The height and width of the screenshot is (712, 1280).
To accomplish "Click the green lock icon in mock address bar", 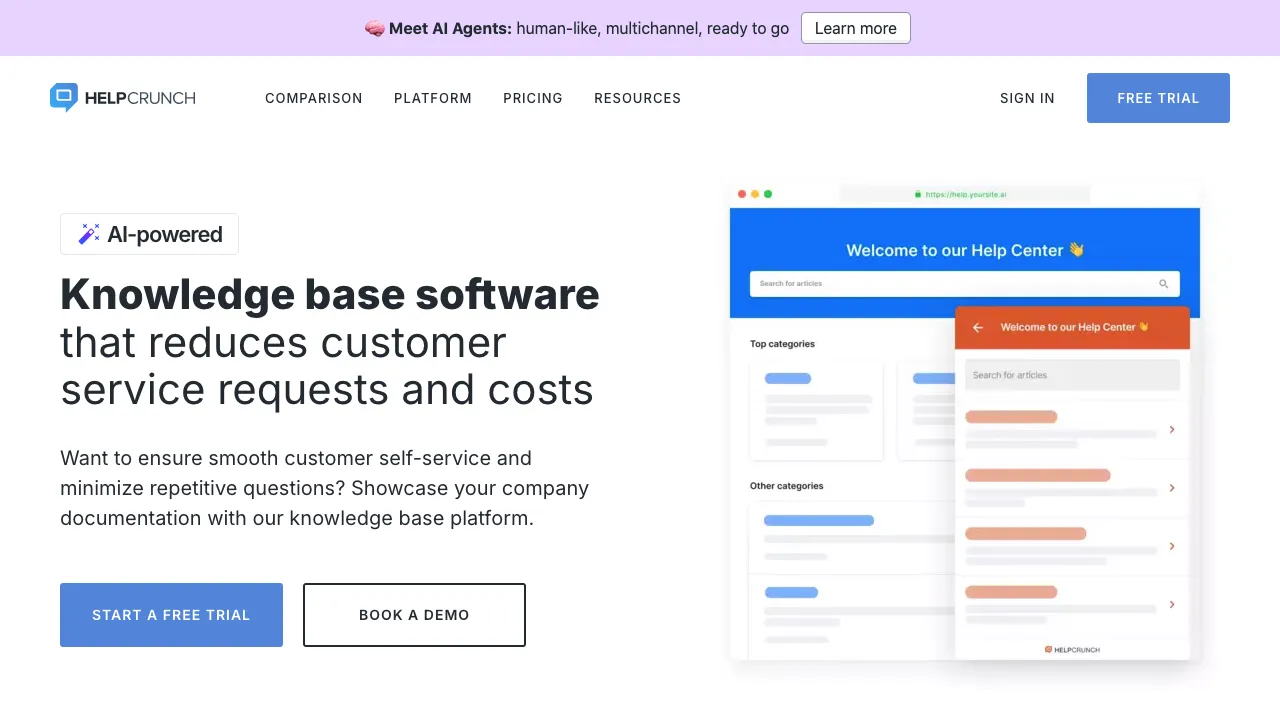I will point(918,195).
